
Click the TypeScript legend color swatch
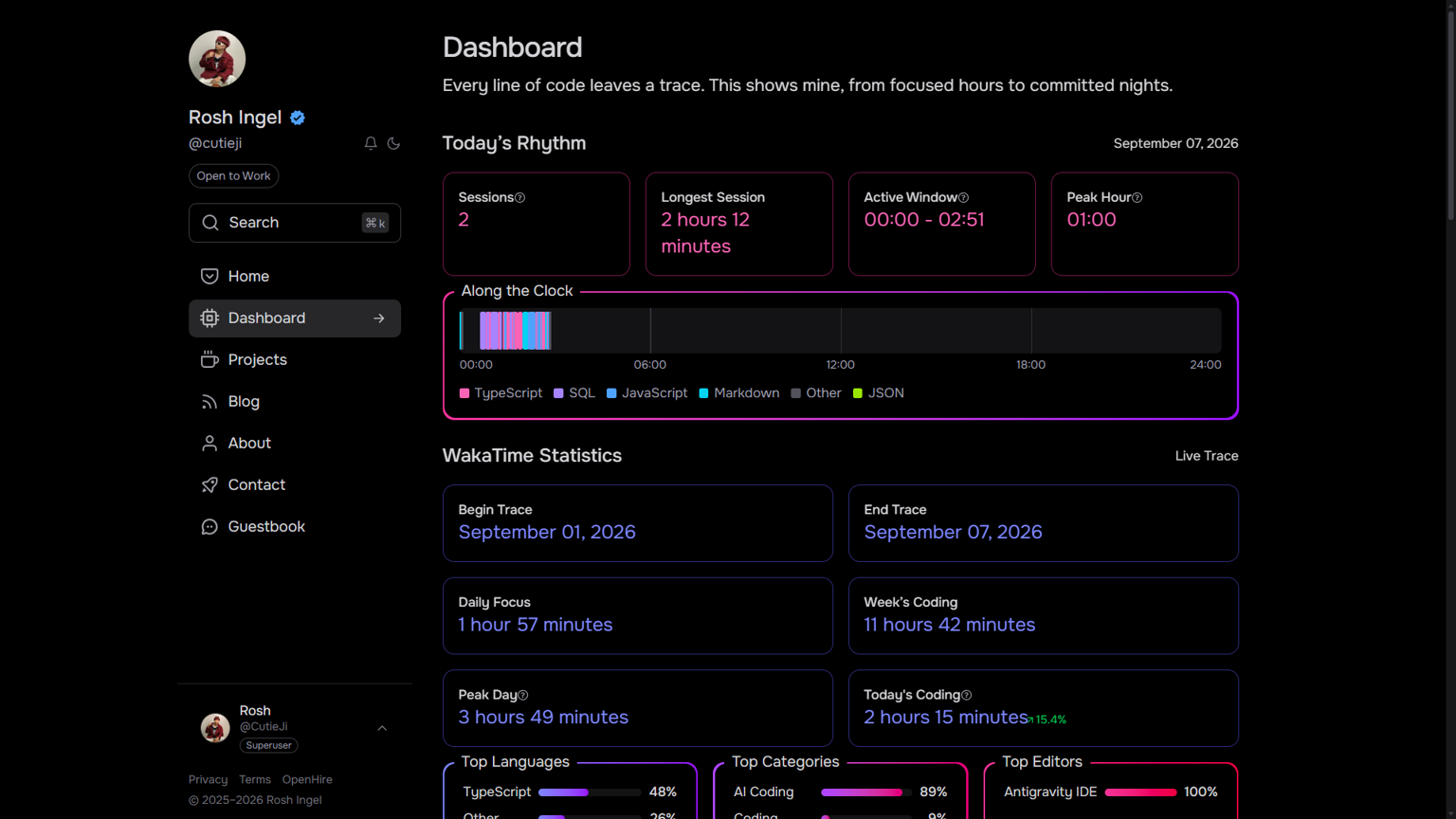coord(464,393)
